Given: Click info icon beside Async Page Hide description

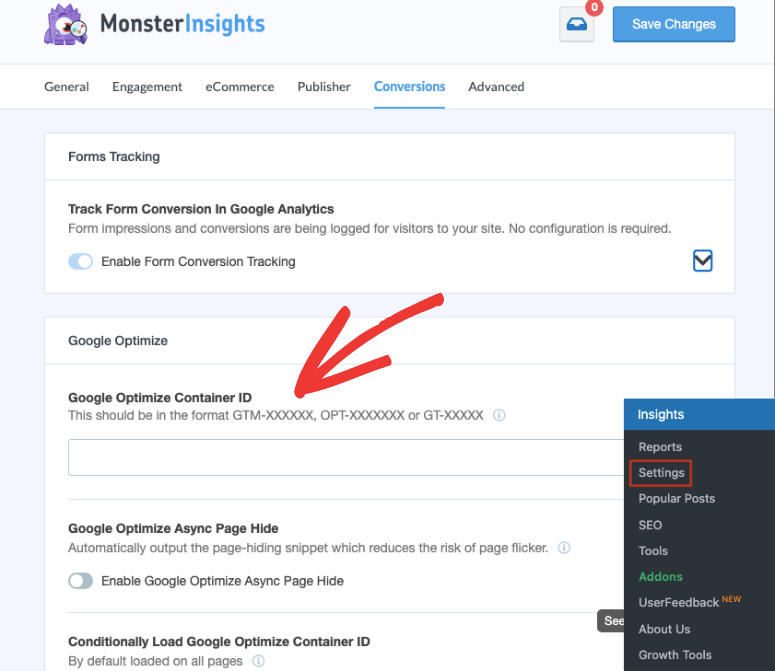Looking at the screenshot, I should tap(564, 547).
